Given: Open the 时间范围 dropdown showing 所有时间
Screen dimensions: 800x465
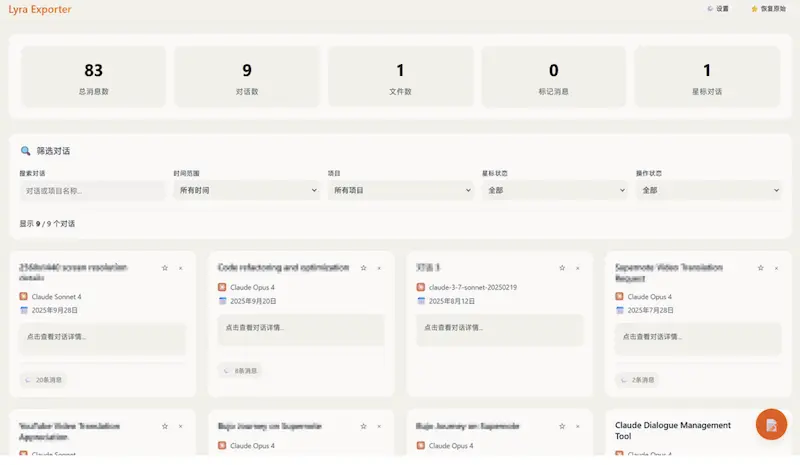Looking at the screenshot, I should 246,190.
